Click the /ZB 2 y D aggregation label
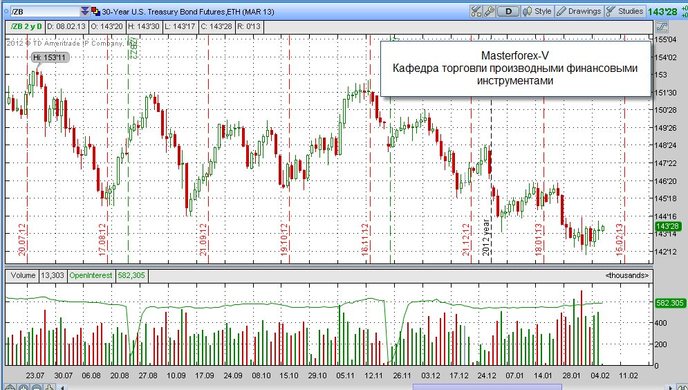 click(26, 26)
